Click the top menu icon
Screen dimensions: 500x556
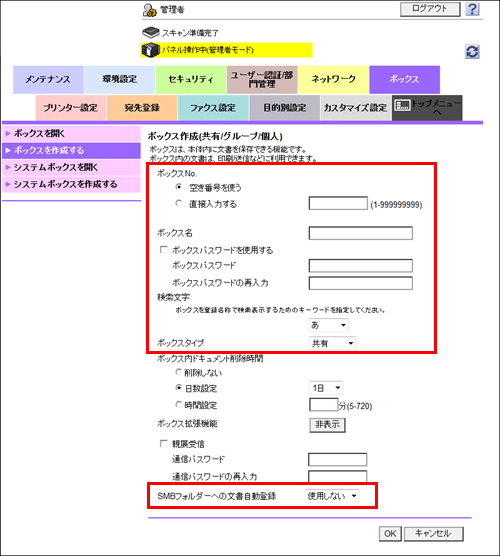coord(402,105)
